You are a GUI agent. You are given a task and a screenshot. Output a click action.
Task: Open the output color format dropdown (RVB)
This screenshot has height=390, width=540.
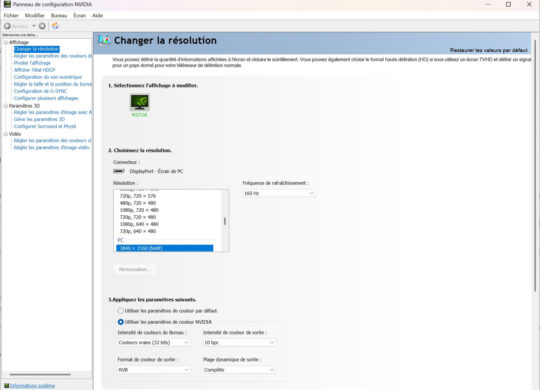click(x=154, y=370)
